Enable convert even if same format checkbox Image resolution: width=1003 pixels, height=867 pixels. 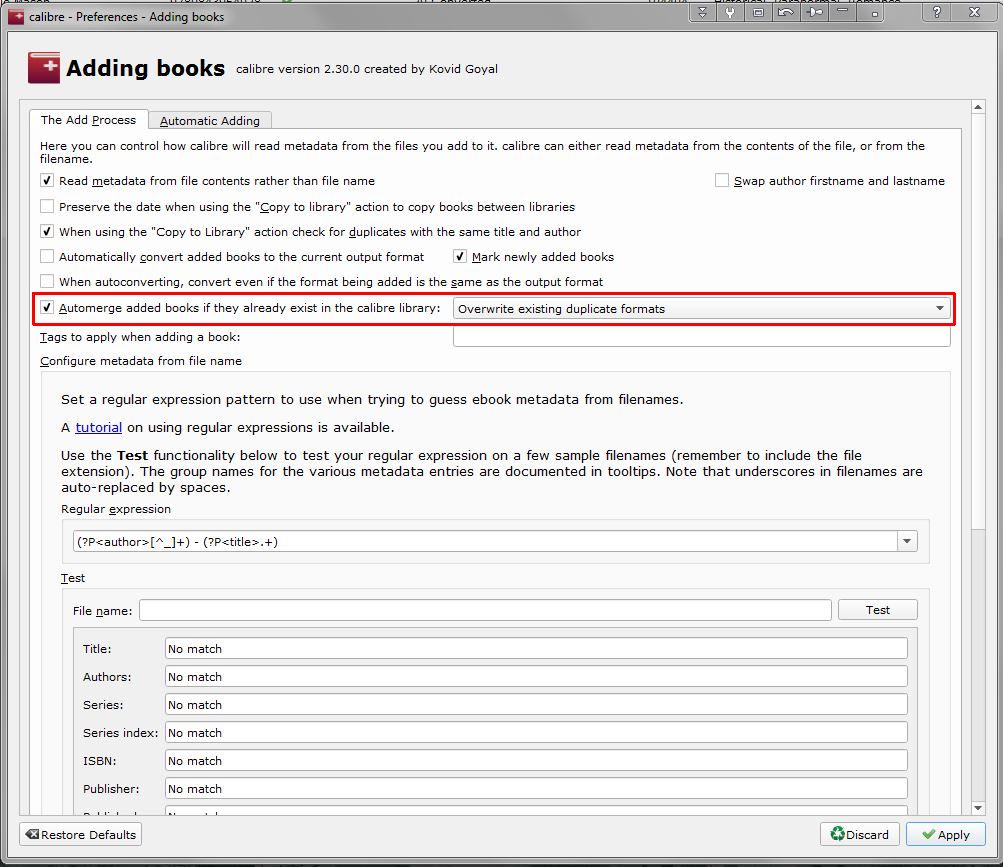click(47, 282)
